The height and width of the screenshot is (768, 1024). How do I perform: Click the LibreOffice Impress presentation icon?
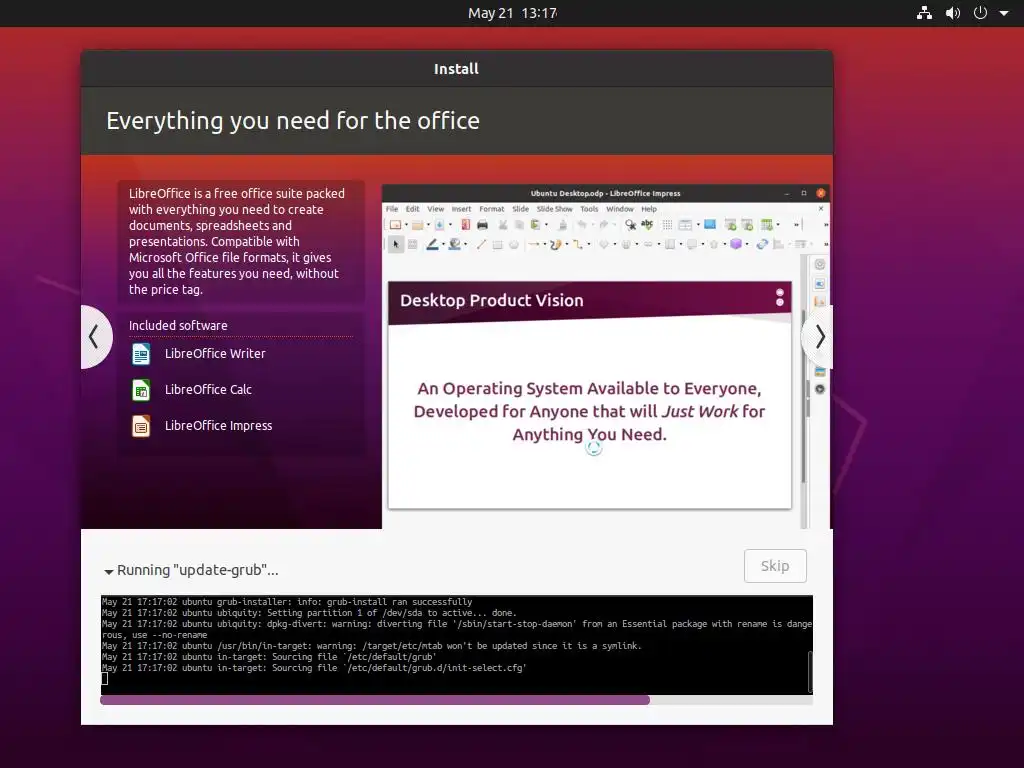click(x=141, y=426)
